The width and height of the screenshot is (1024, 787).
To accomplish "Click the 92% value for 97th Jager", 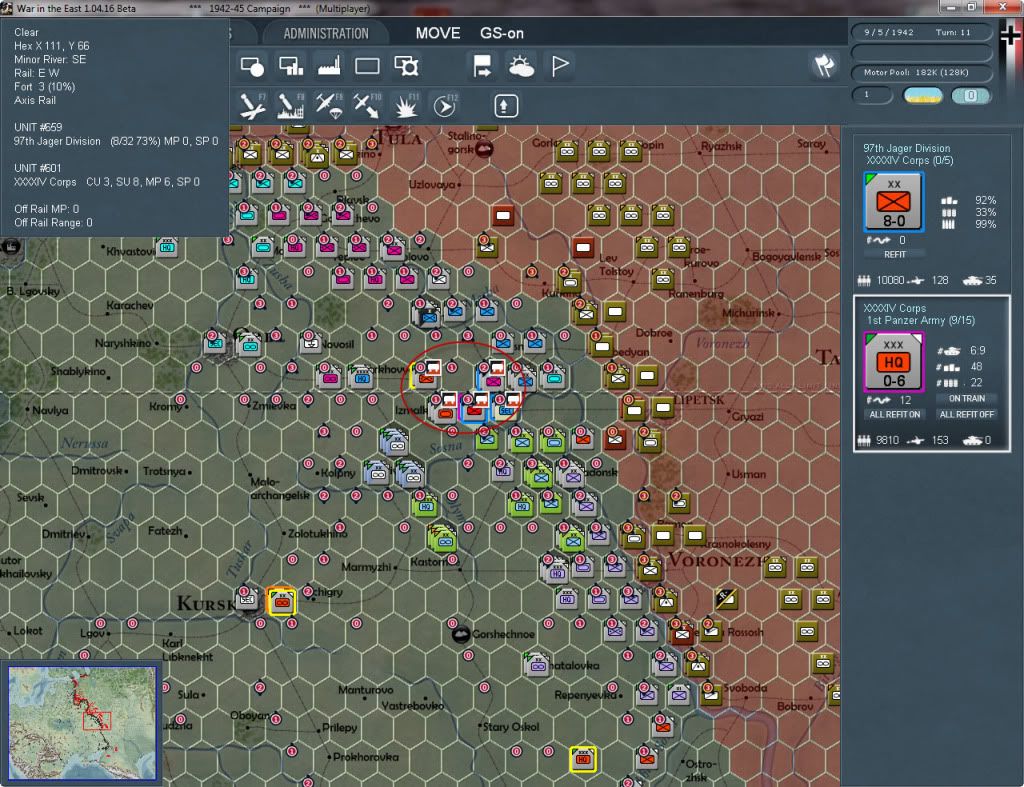I will pyautogui.click(x=985, y=200).
